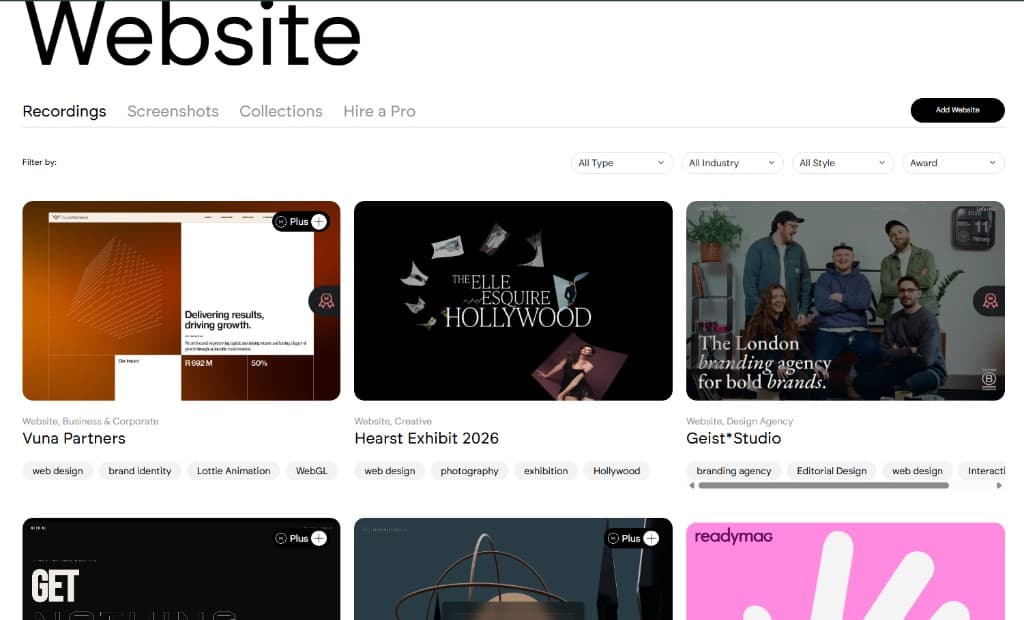Open the Hearst Exhibit 2026 title link

[426, 438]
